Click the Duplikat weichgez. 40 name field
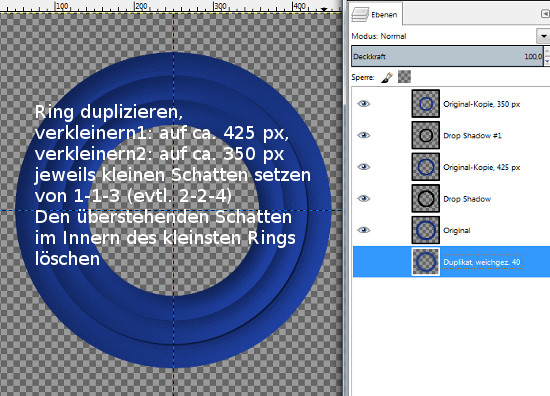Image resolution: width=550 pixels, height=396 pixels. [482, 262]
